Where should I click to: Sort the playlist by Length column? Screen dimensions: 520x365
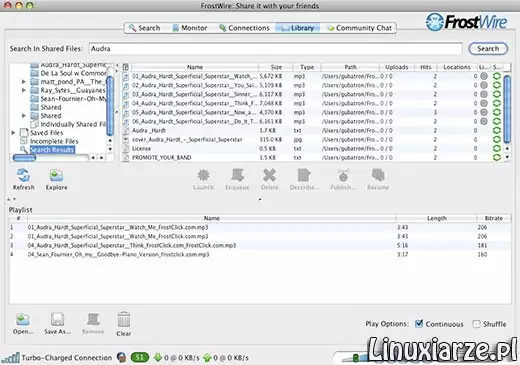[437, 218]
